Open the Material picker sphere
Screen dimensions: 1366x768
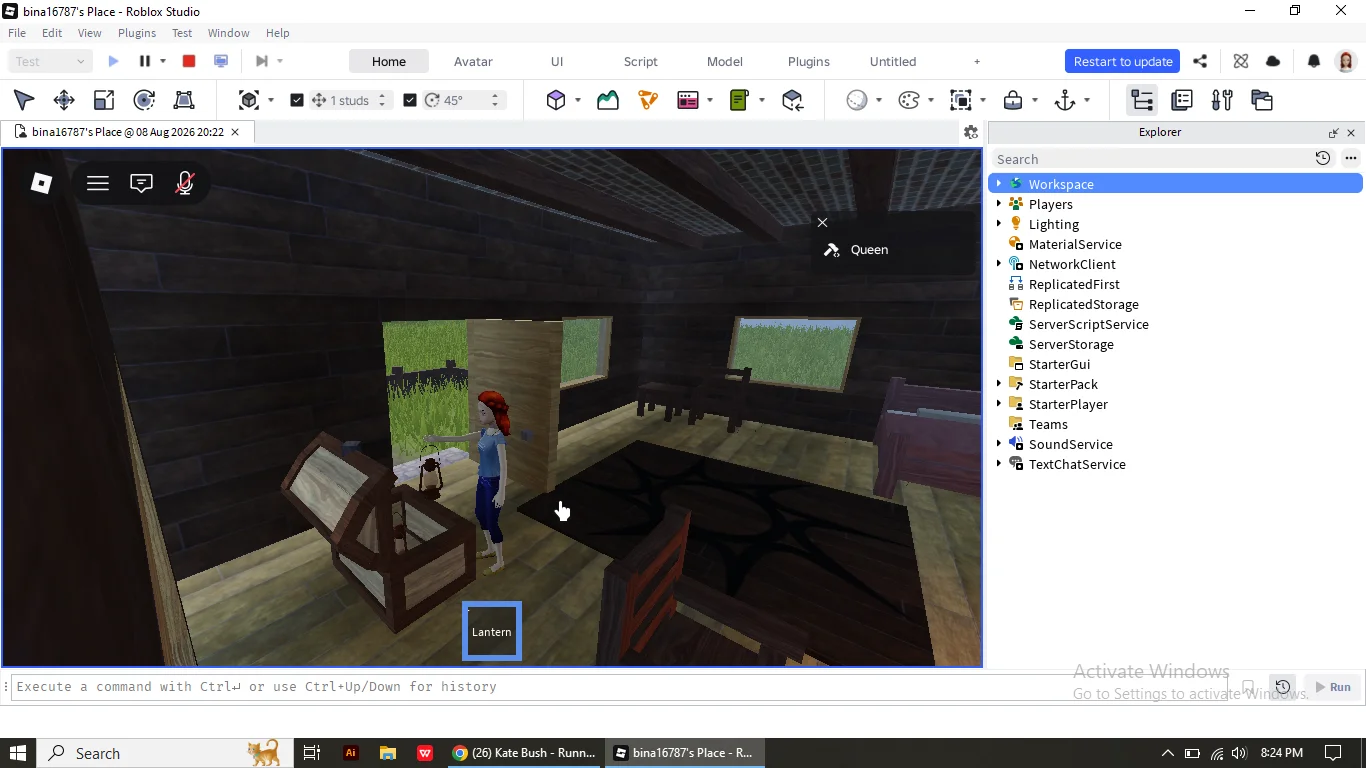coord(857,100)
